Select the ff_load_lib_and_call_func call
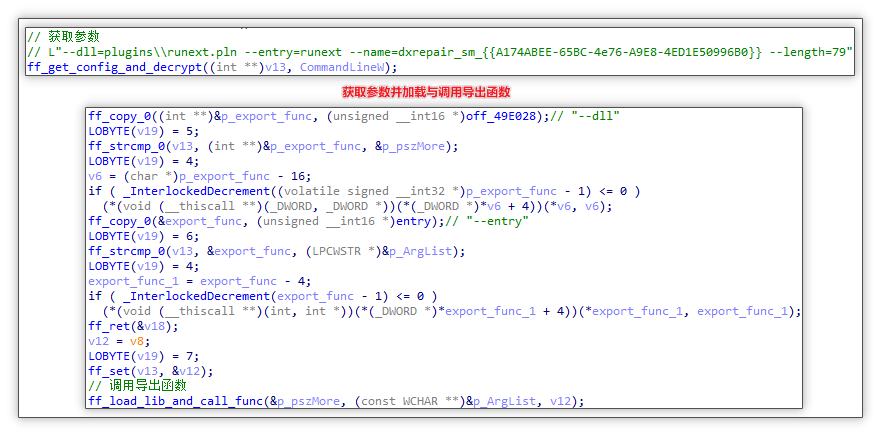This screenshot has height=436, width=881. (175, 401)
